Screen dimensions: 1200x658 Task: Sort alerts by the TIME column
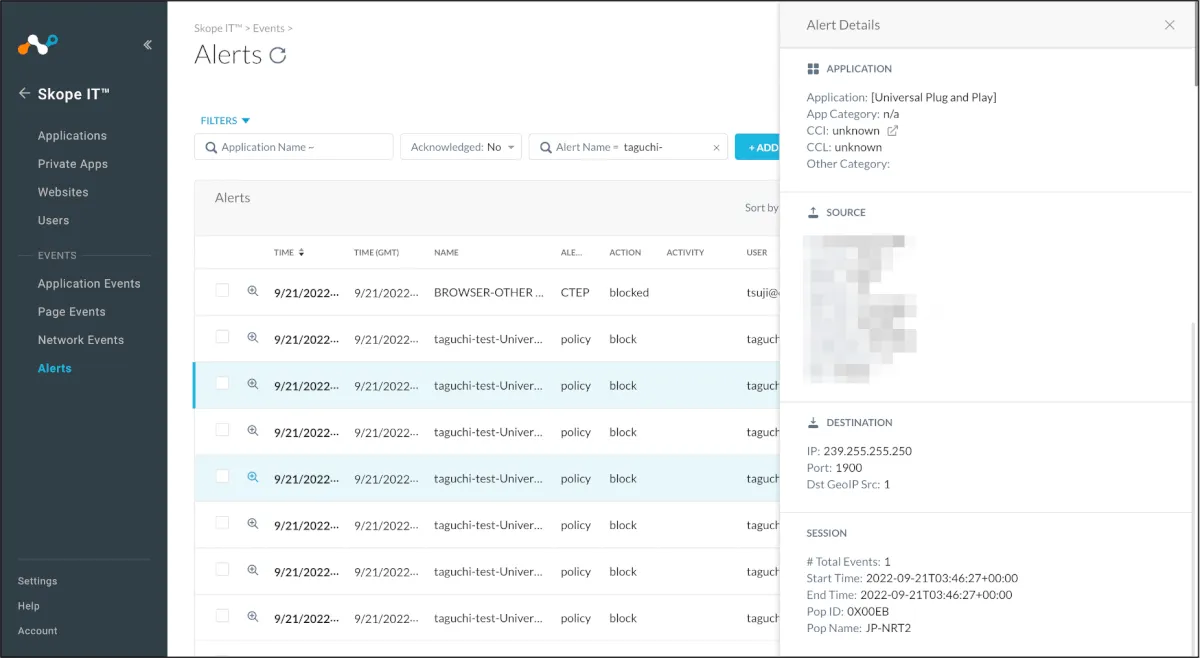[x=289, y=253]
